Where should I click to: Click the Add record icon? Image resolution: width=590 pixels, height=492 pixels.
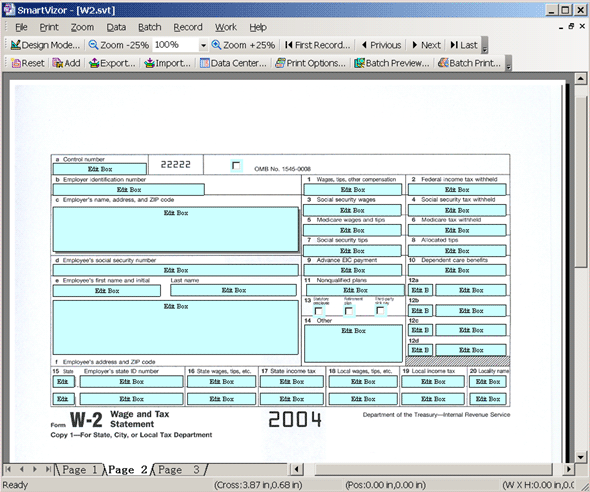click(x=58, y=63)
